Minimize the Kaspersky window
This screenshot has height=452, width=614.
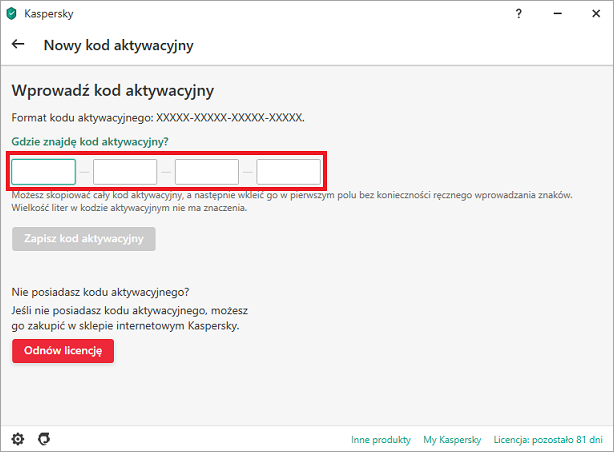coord(558,14)
